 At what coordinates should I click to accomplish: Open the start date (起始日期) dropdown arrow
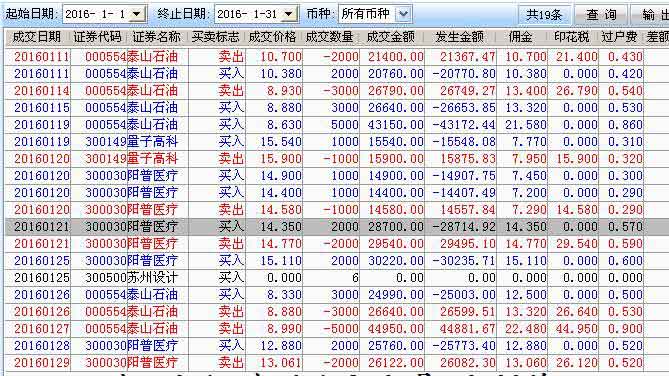coord(137,14)
